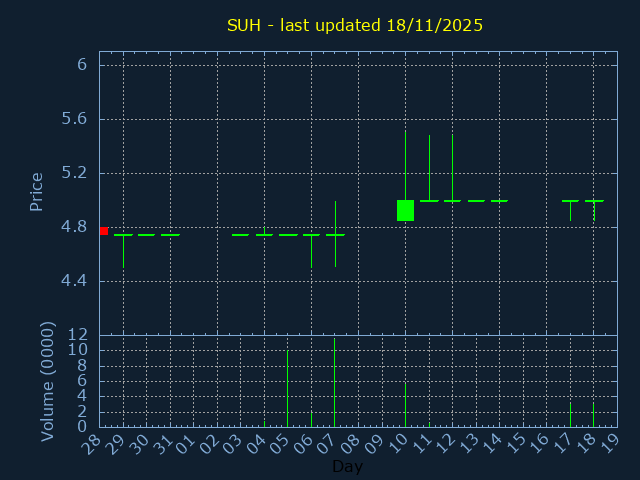Select the 4.4 price tick label
Image resolution: width=640 pixels, height=480 pixels.
tap(75, 281)
